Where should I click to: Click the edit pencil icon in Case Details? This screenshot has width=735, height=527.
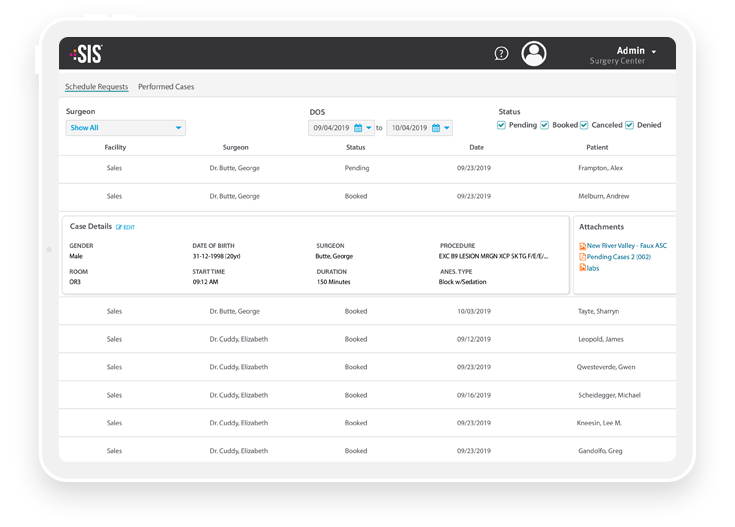point(120,227)
